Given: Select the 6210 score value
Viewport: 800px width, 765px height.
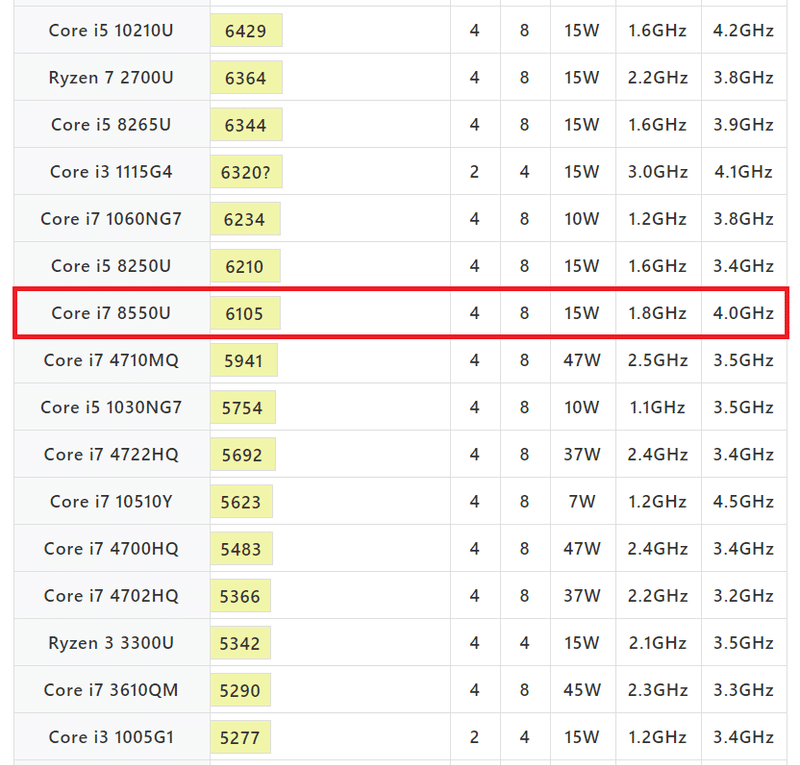Looking at the screenshot, I should (244, 266).
